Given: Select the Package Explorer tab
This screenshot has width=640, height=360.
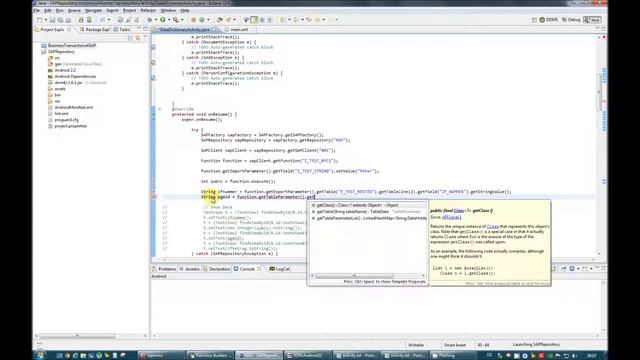Looking at the screenshot, I should click(95, 29).
